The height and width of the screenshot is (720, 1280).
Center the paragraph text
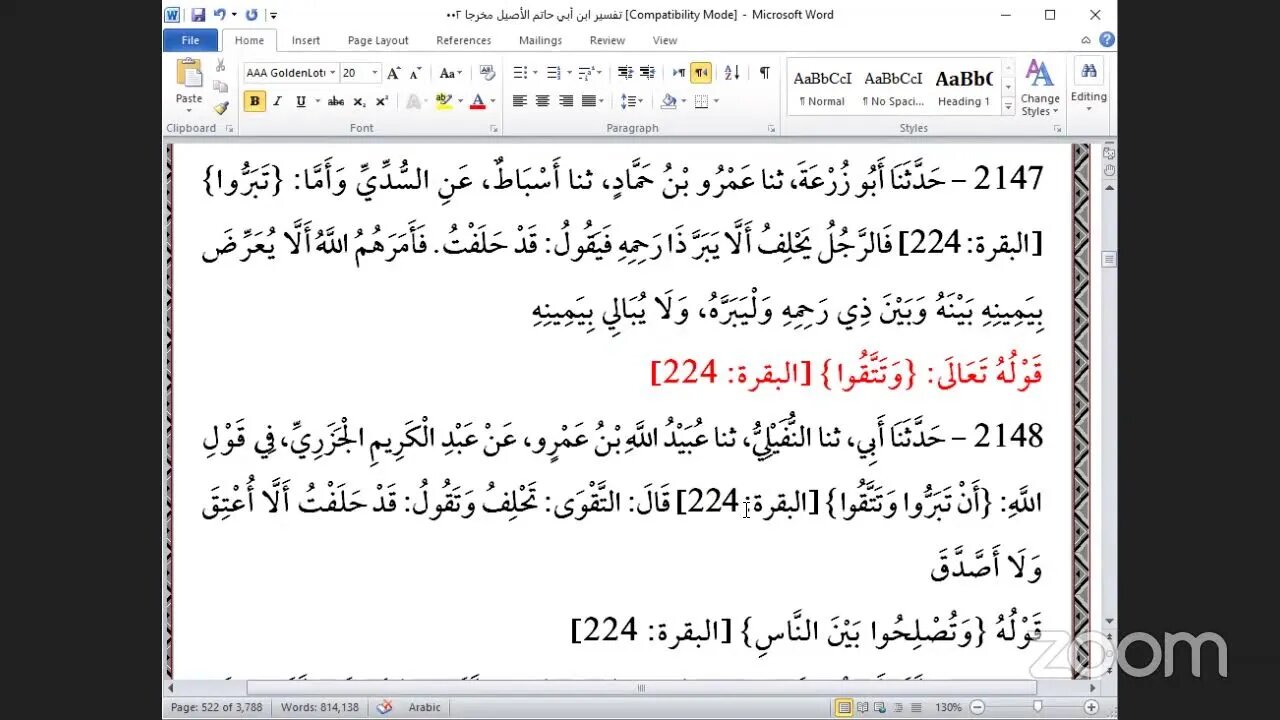click(542, 101)
